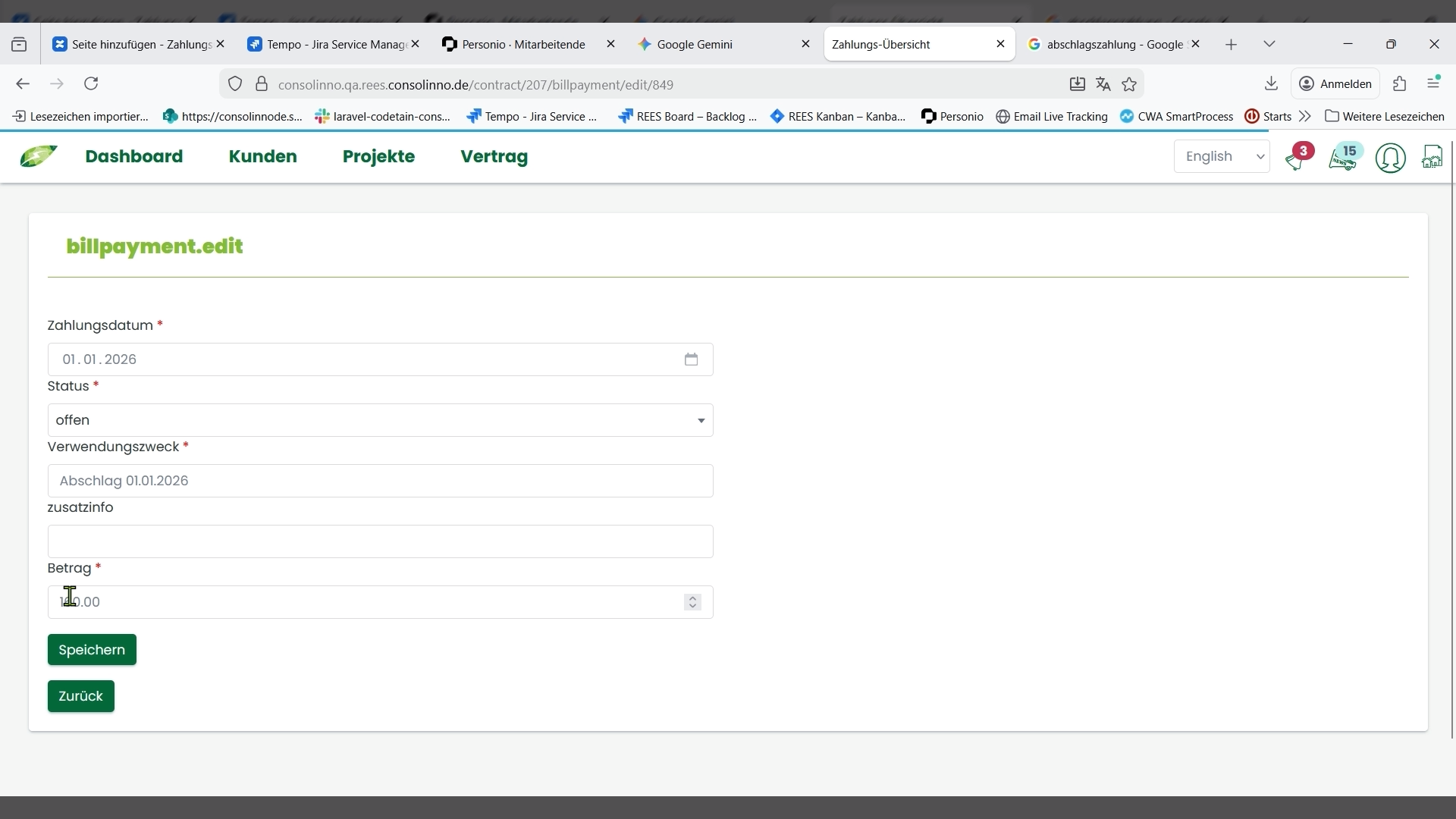This screenshot has height=819, width=1456.
Task: Show more bookmarks via the double chevron
Action: tap(1305, 116)
